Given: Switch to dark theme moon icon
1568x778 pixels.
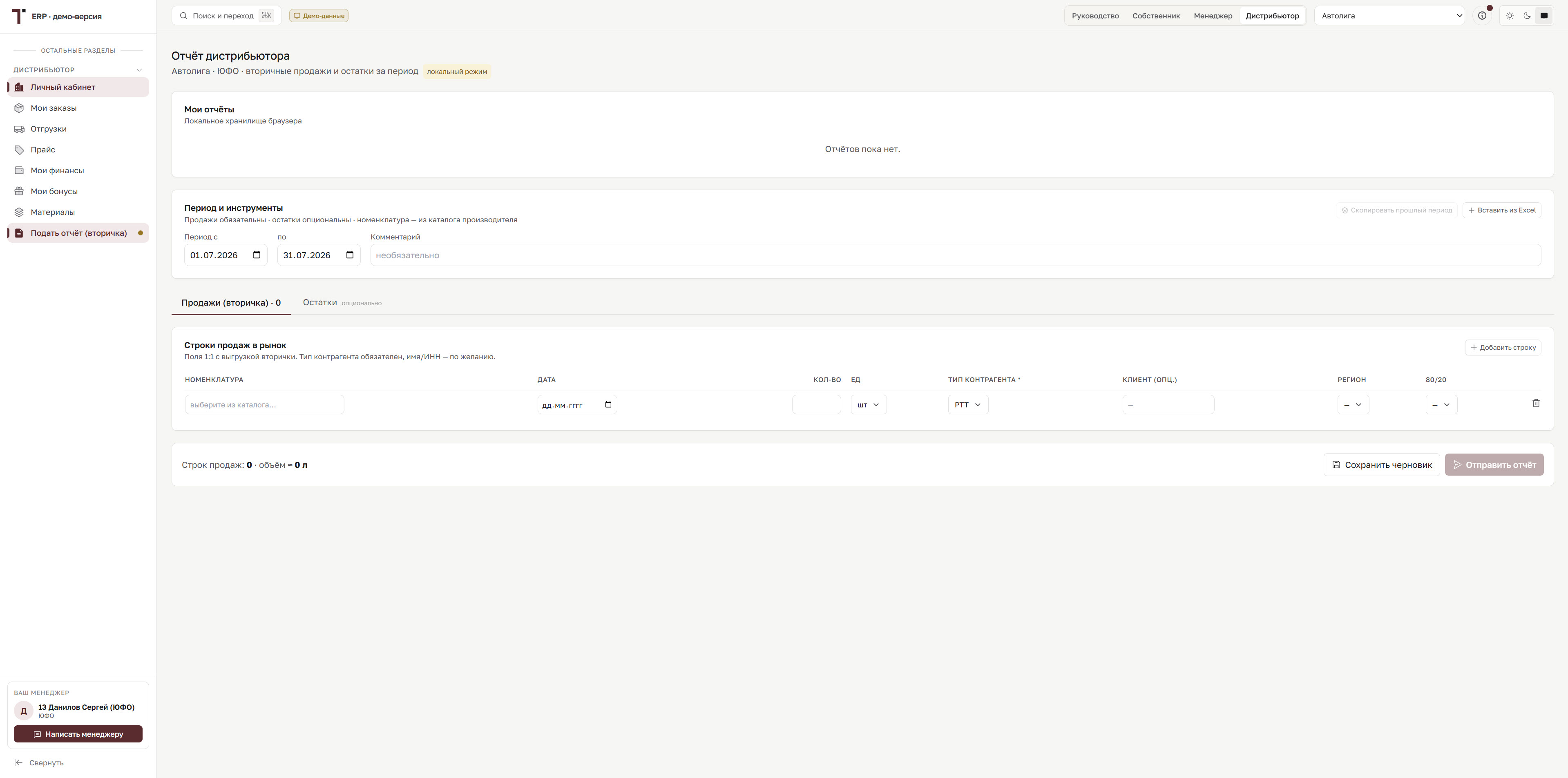Looking at the screenshot, I should pos(1527,16).
